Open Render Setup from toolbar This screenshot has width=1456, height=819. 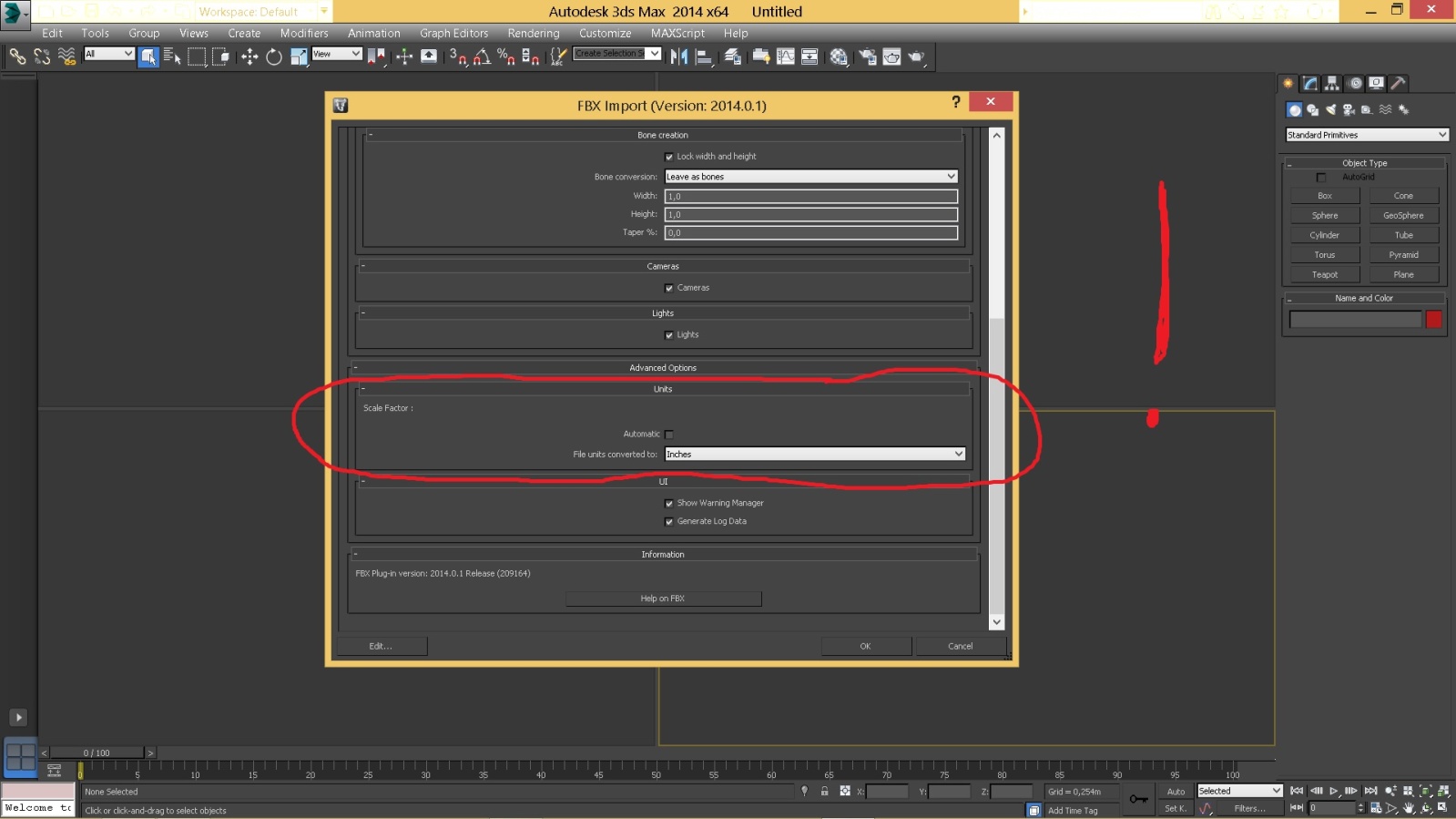pyautogui.click(x=868, y=56)
